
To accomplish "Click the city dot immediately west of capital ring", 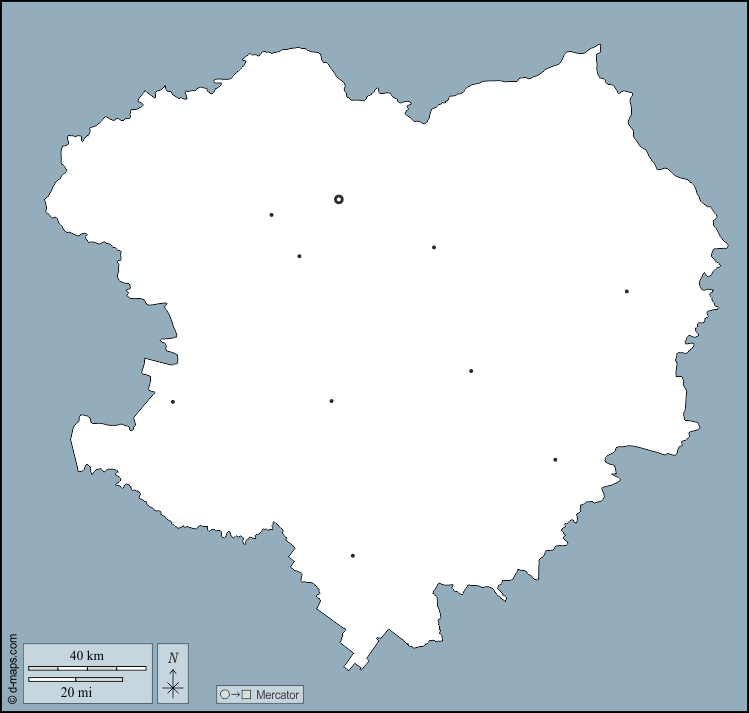I will point(271,215).
